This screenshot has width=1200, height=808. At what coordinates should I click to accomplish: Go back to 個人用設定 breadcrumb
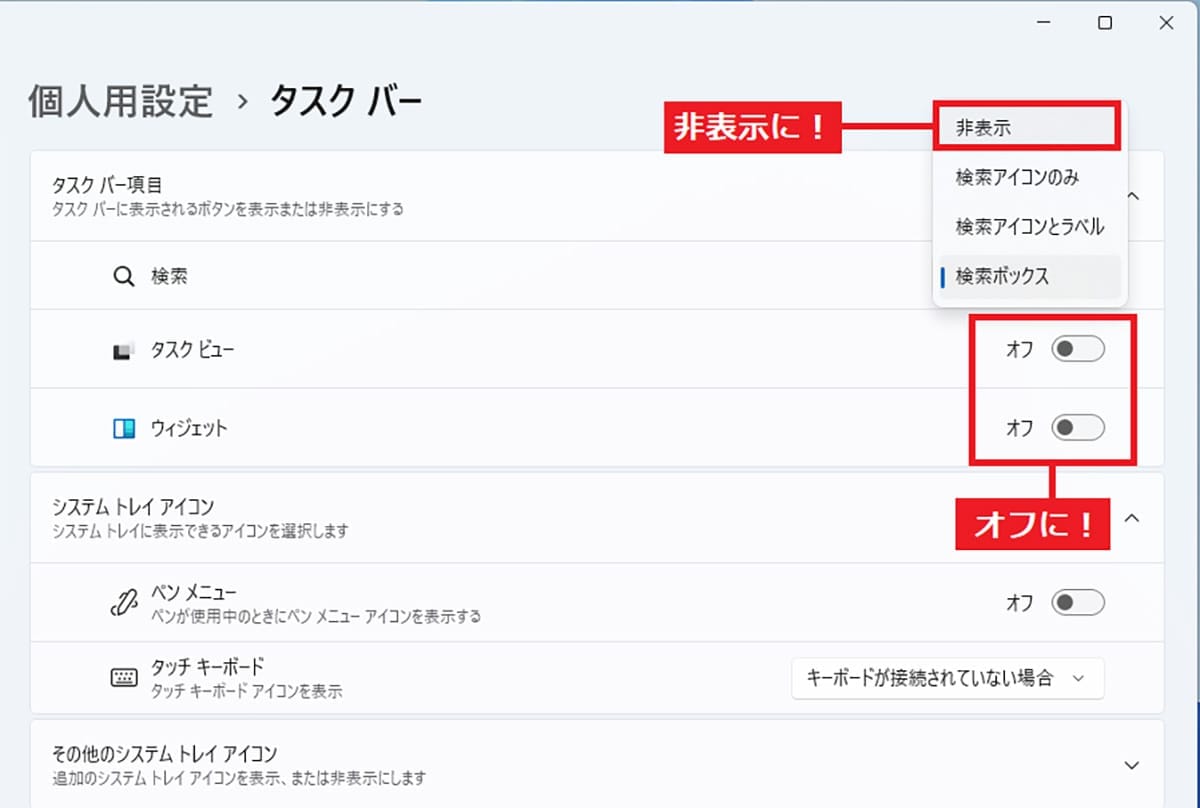coord(121,101)
